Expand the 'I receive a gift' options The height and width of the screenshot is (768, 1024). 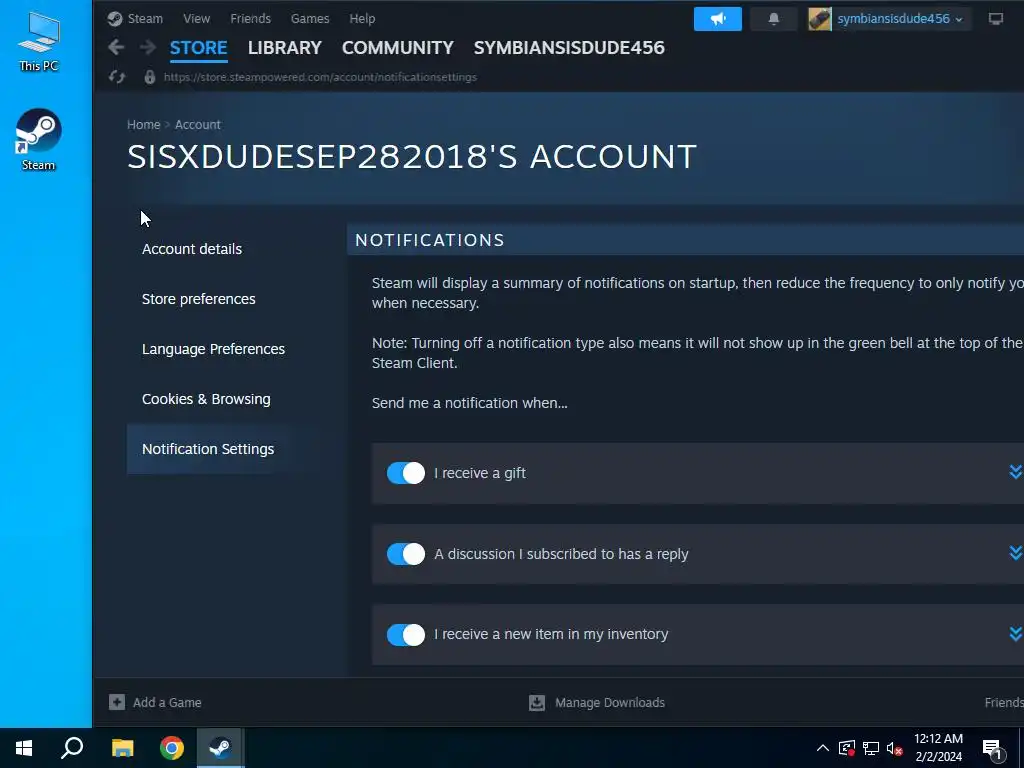(1016, 472)
